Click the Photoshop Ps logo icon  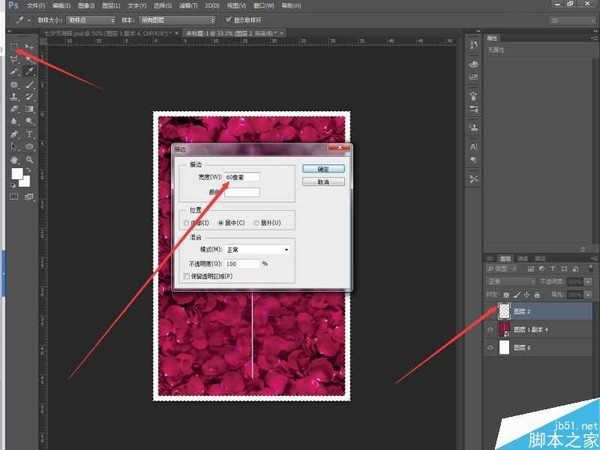pyautogui.click(x=9, y=5)
